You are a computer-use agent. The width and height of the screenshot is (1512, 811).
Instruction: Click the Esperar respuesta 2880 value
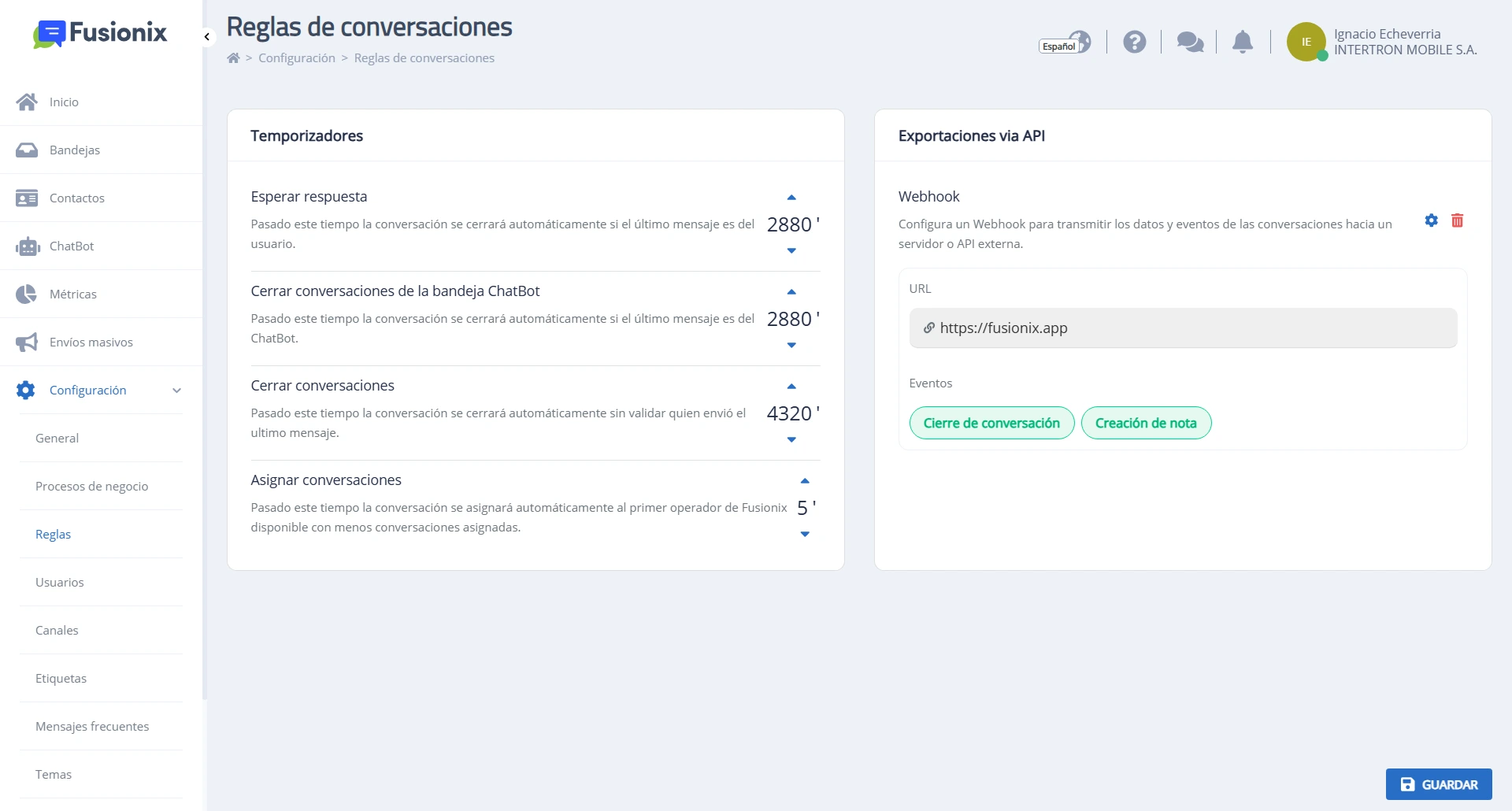789,224
